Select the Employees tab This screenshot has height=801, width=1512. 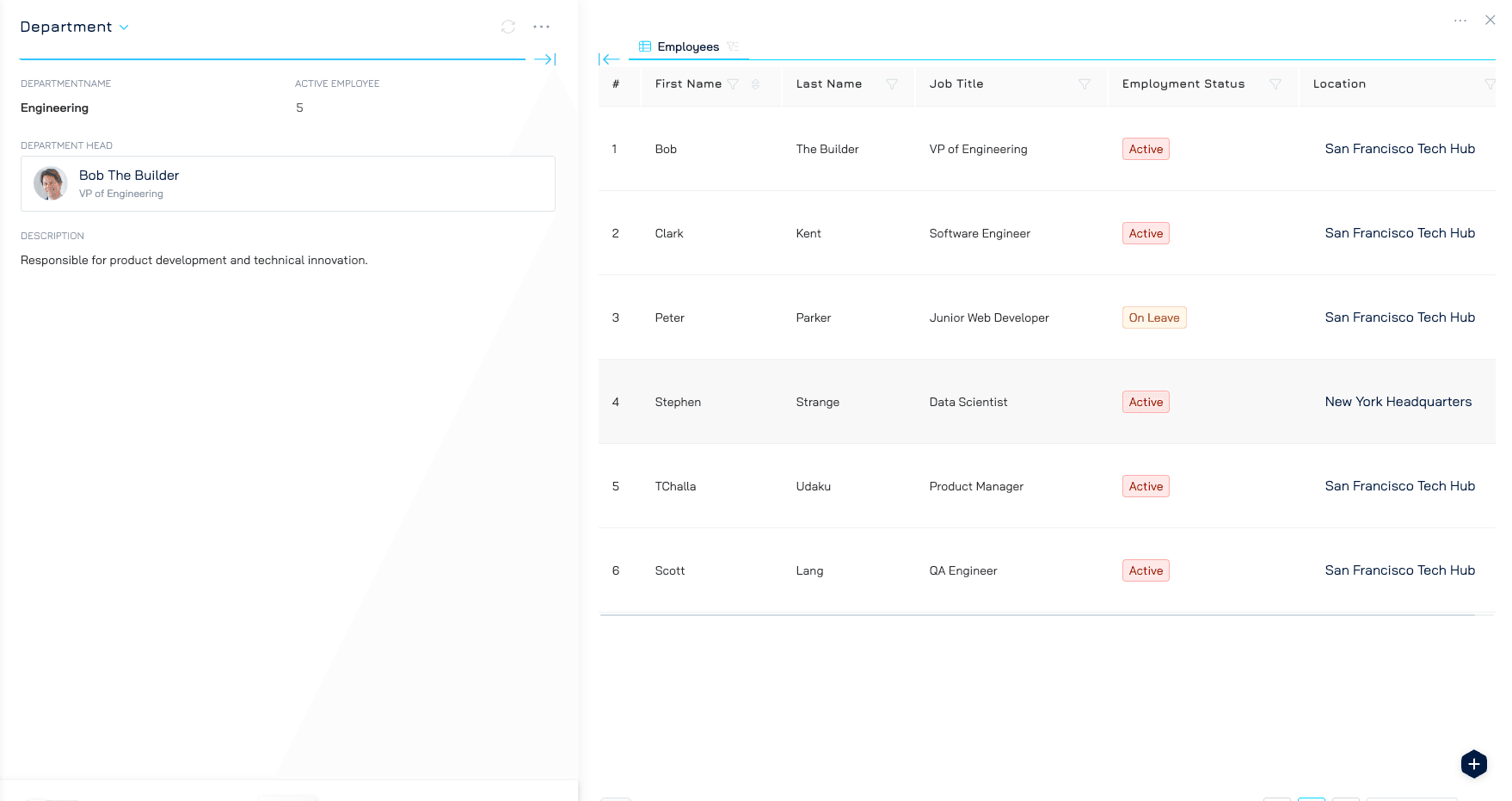click(x=687, y=46)
